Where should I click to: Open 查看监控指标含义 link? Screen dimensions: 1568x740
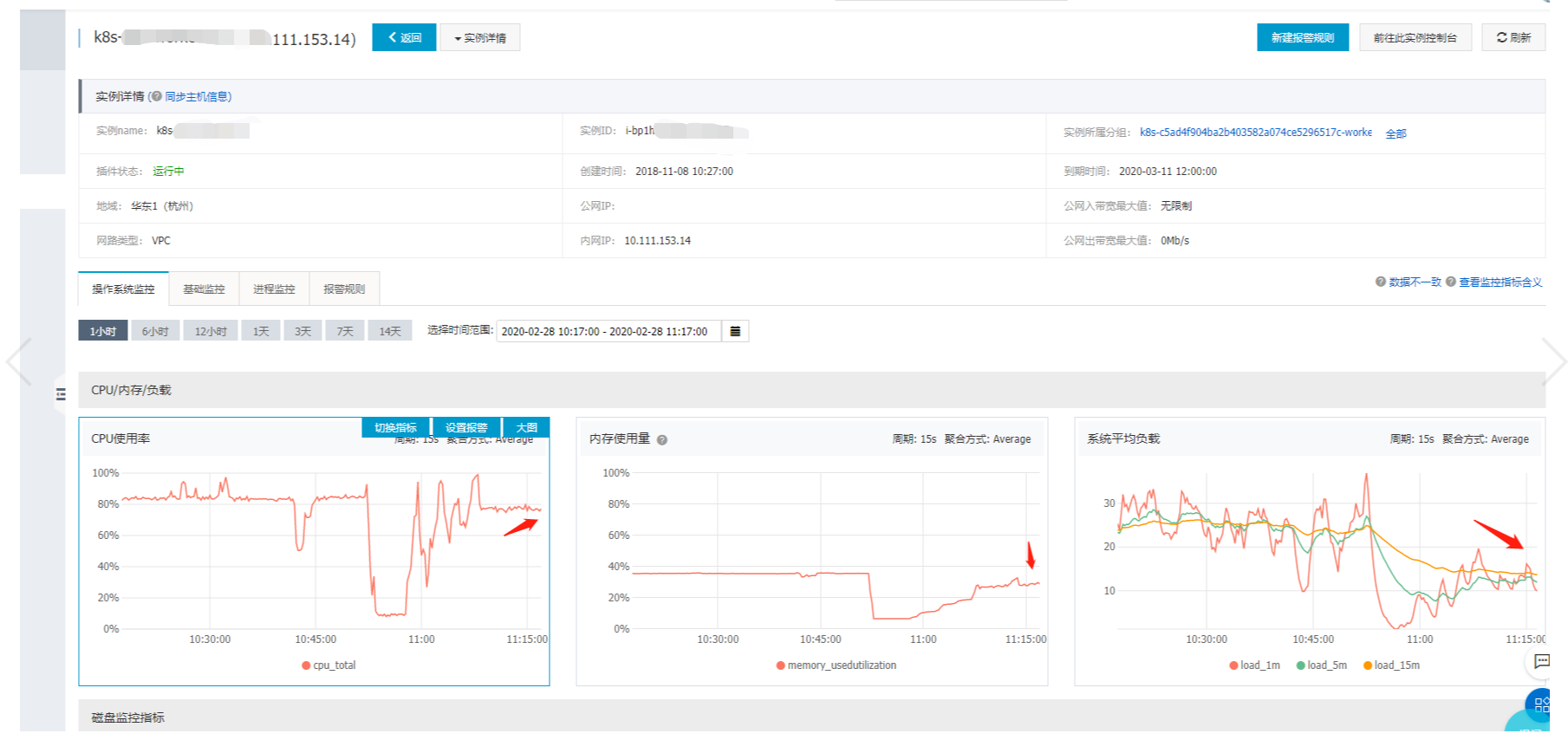click(1500, 282)
